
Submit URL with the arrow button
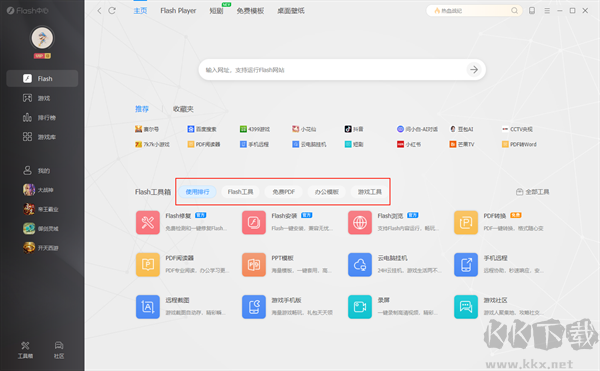click(x=474, y=70)
